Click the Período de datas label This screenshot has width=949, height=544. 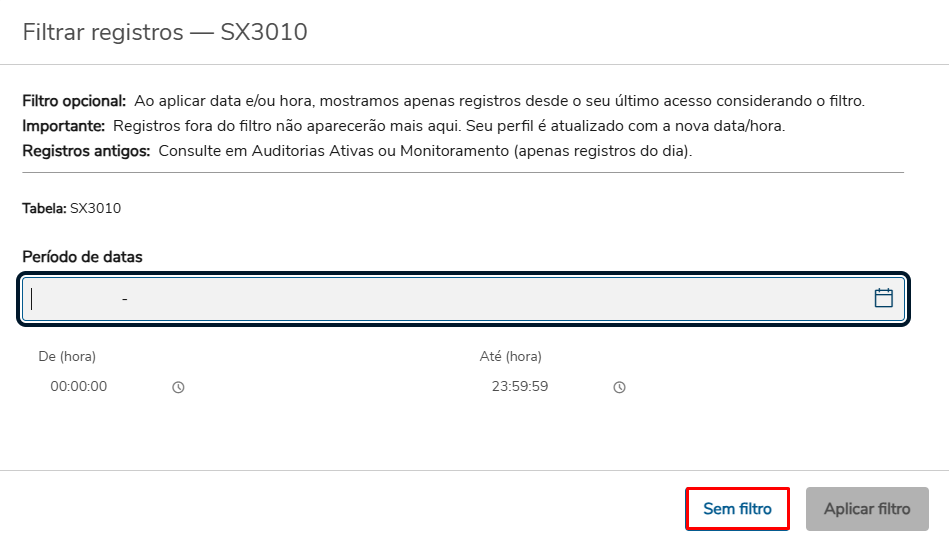click(x=82, y=257)
